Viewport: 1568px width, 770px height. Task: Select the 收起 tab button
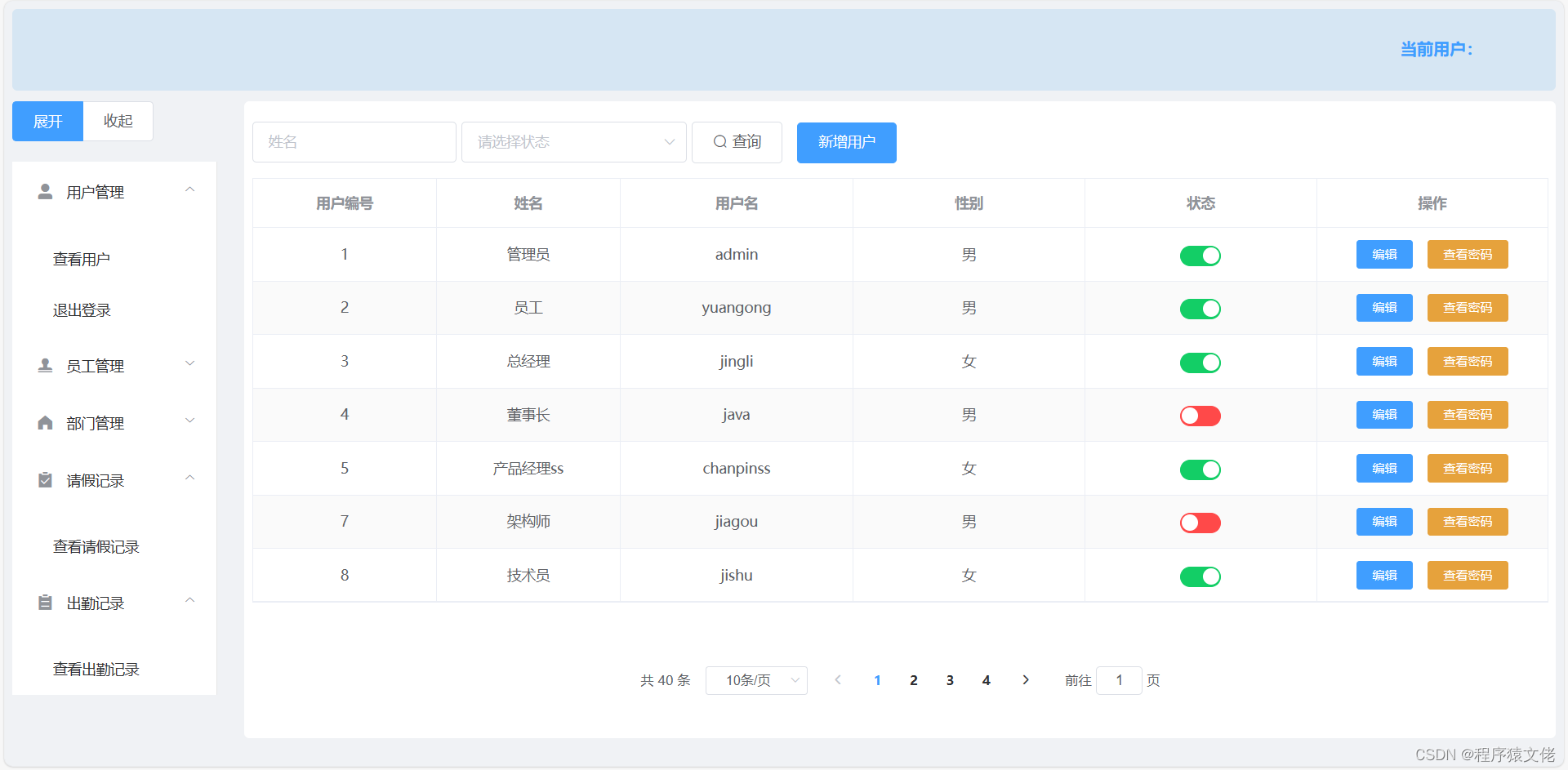118,121
